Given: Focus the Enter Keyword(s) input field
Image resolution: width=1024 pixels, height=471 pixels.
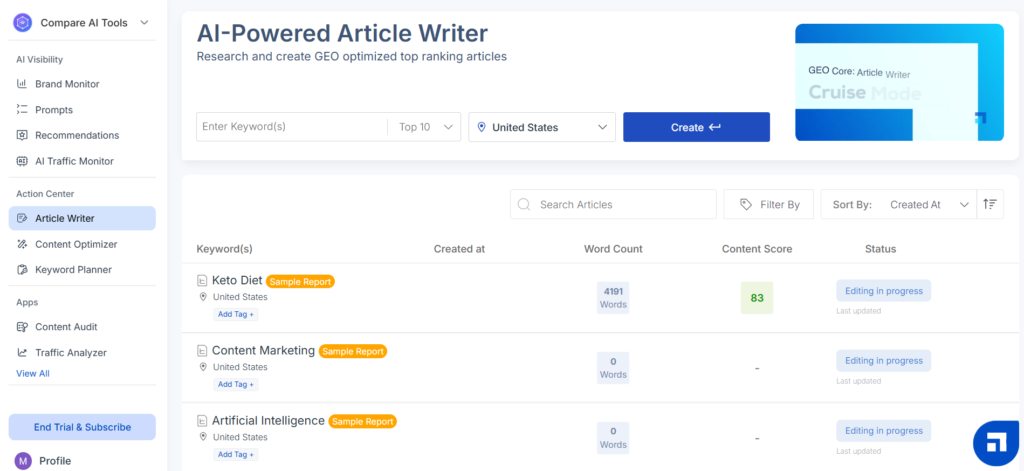Looking at the screenshot, I should (292, 127).
